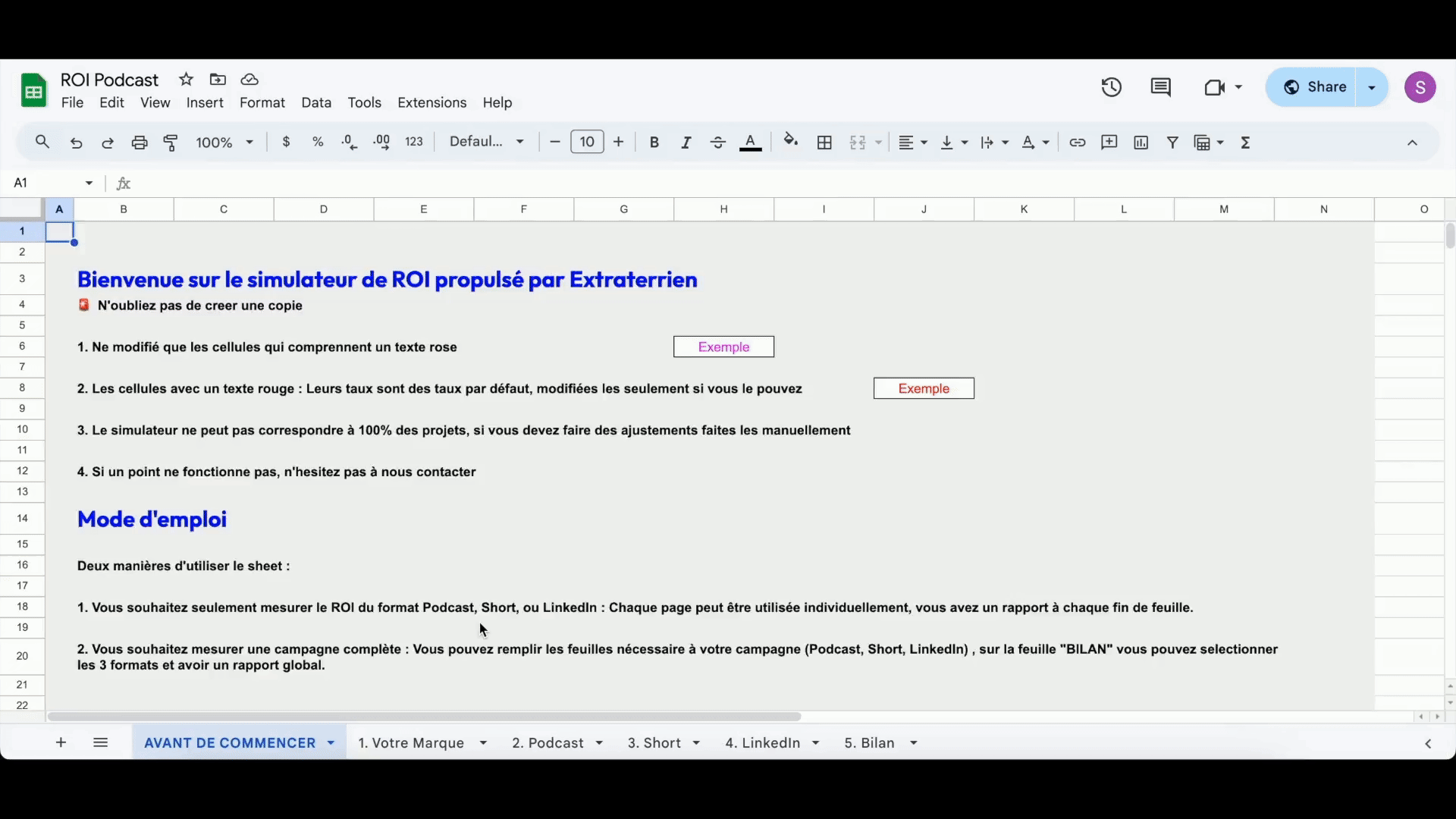Screen dimensions: 1456x819
Task: Open version history clock icon
Action: click(x=1112, y=87)
